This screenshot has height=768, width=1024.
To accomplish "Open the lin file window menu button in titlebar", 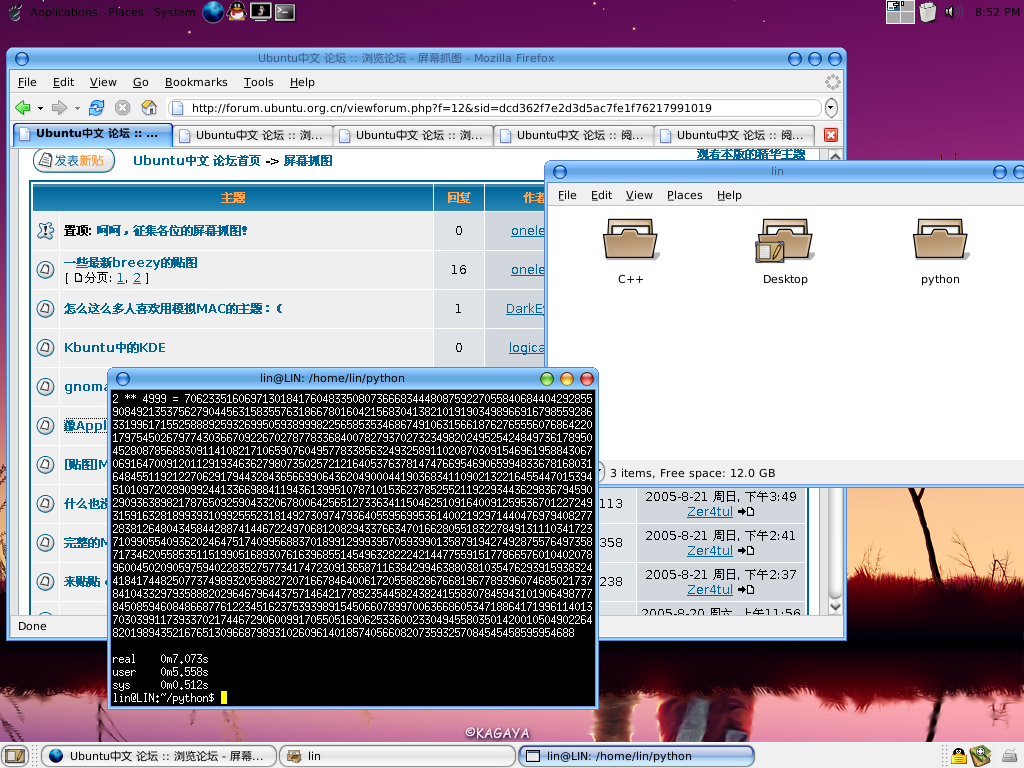I will [x=560, y=172].
